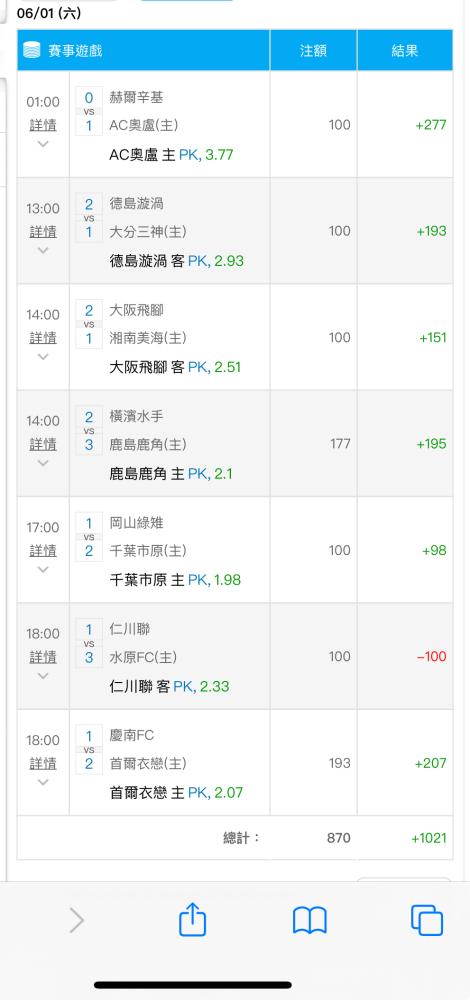The height and width of the screenshot is (1000, 470).
Task: Click the stacked database icon beside 賽事遊戲
Action: tap(32, 50)
